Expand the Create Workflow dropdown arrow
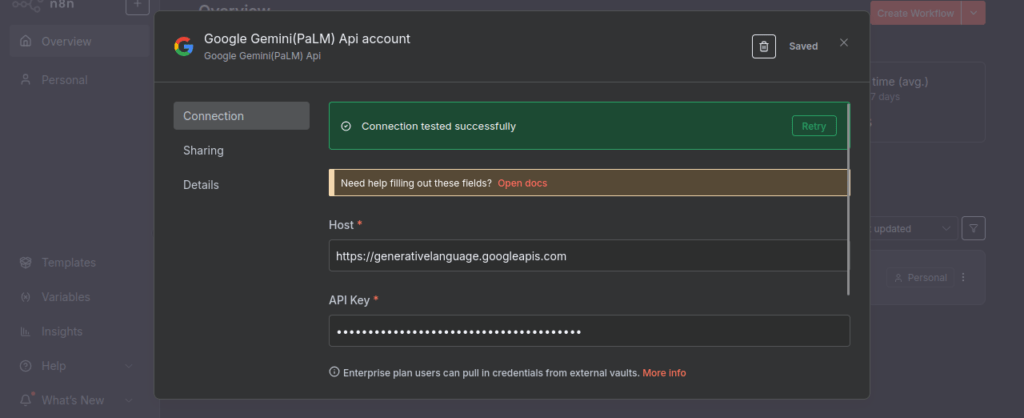 coord(972,12)
